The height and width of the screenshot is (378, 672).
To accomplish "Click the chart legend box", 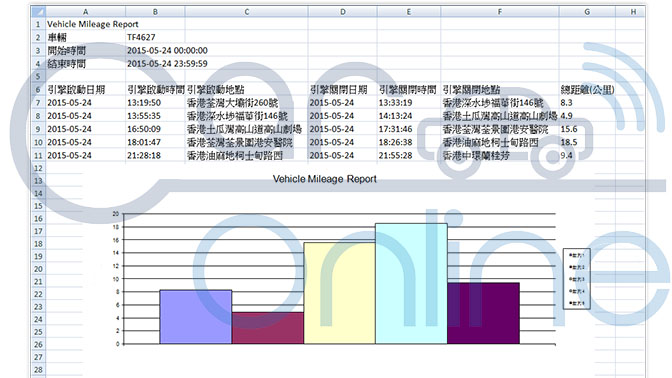I will pyautogui.click(x=576, y=279).
